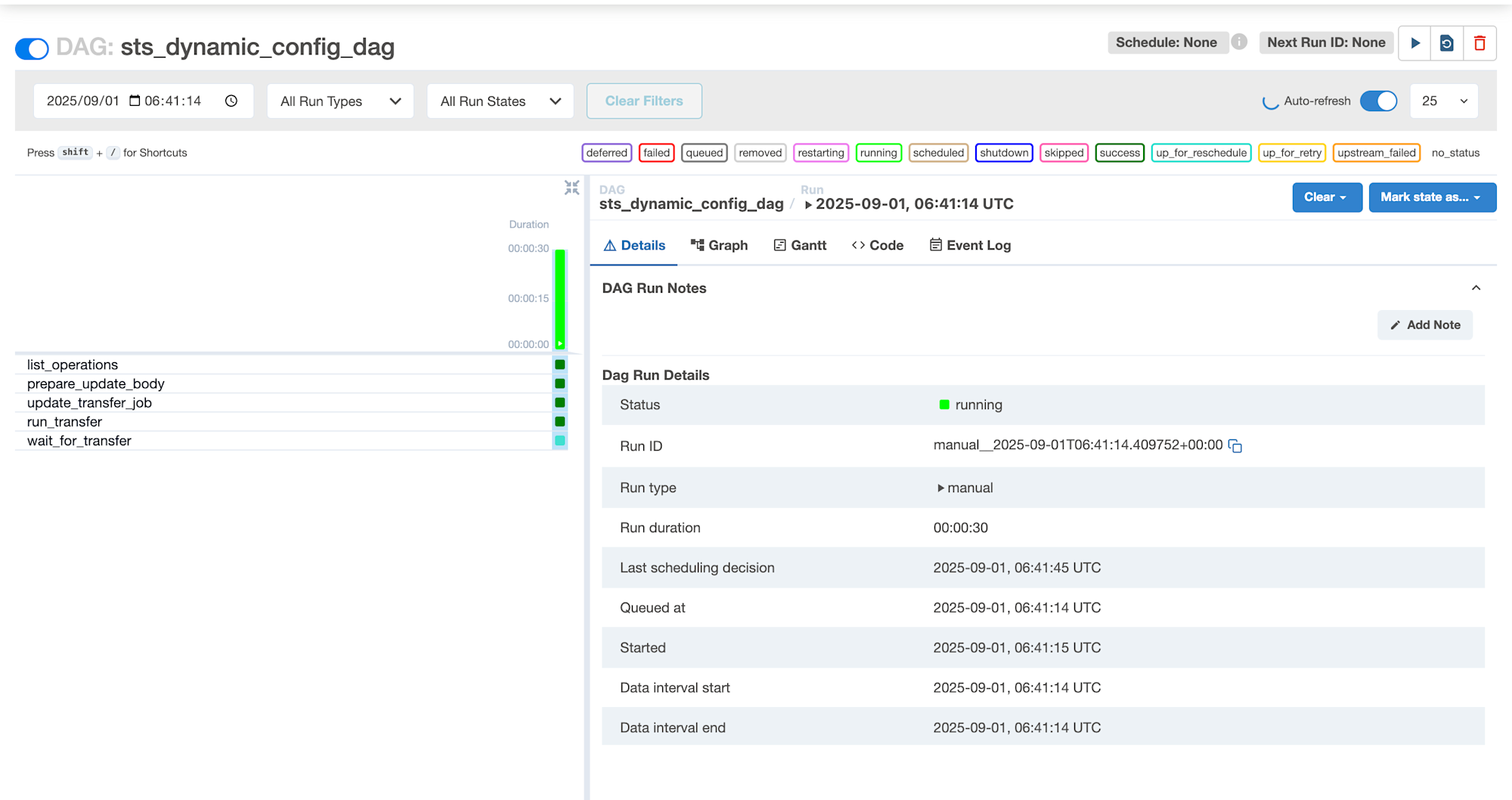This screenshot has width=1512, height=800.
Task: Click the skipped status legend badge
Action: [1064, 153]
